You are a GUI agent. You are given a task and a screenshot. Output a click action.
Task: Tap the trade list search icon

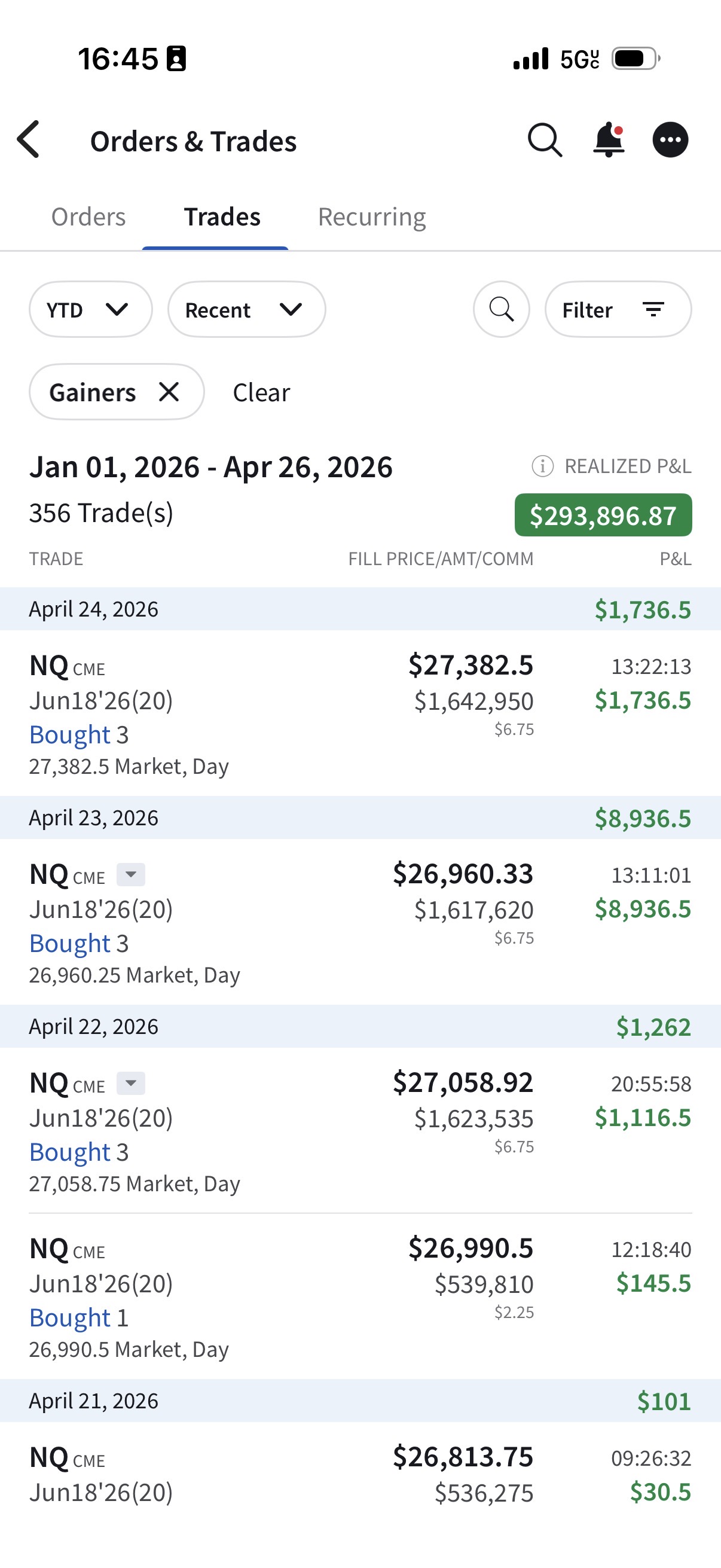pyautogui.click(x=501, y=309)
